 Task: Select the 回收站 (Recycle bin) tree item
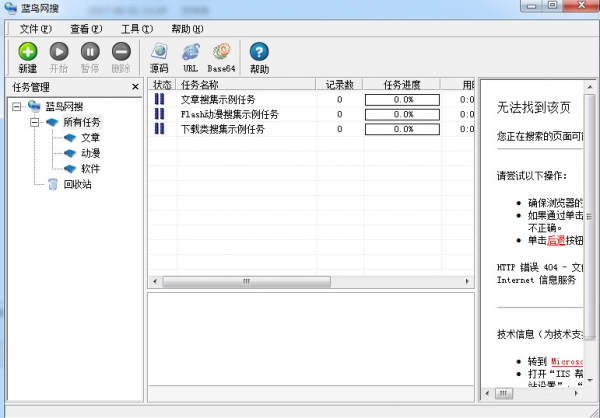(x=76, y=184)
